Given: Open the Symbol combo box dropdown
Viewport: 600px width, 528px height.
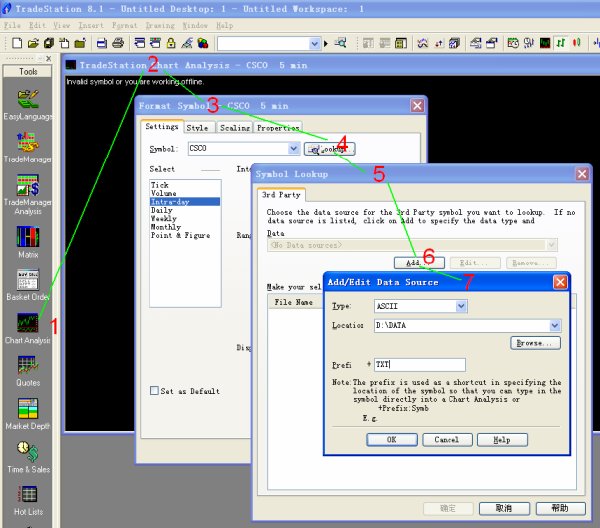Looking at the screenshot, I should [x=293, y=148].
